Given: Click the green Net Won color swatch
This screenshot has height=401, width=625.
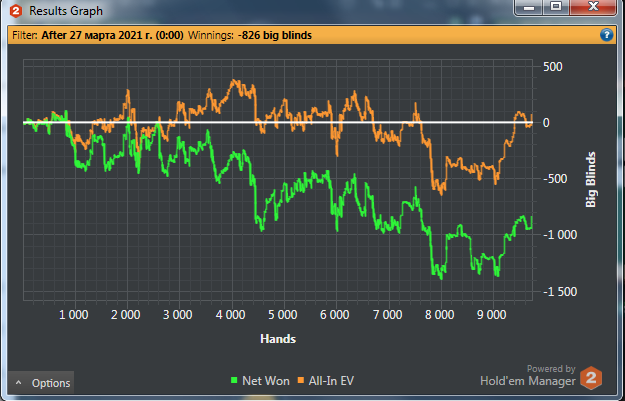Looking at the screenshot, I should [x=234, y=380].
